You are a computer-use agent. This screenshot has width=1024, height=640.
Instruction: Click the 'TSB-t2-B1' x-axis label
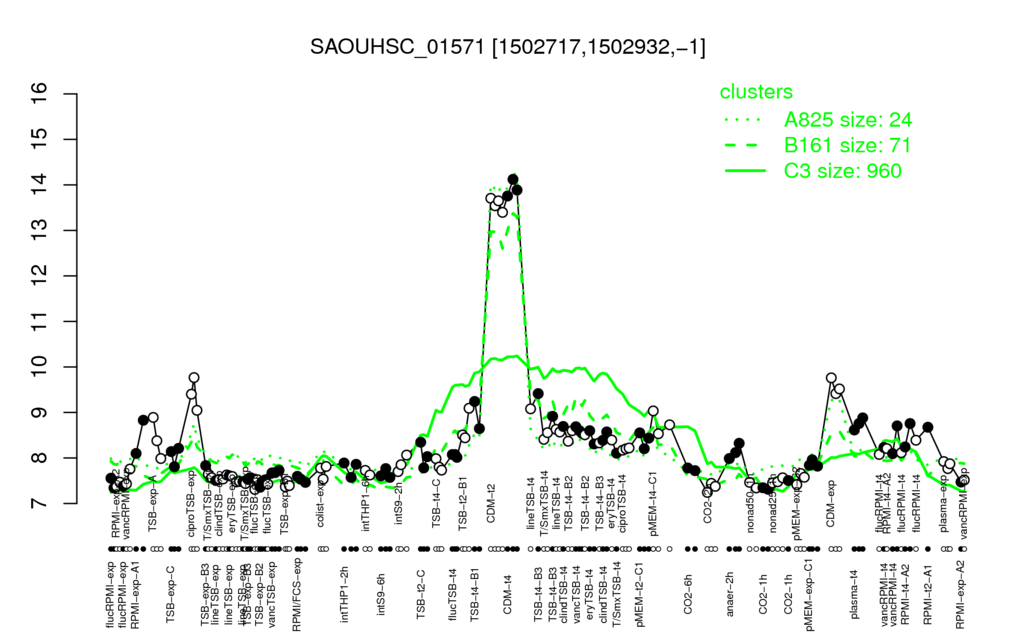(x=463, y=504)
